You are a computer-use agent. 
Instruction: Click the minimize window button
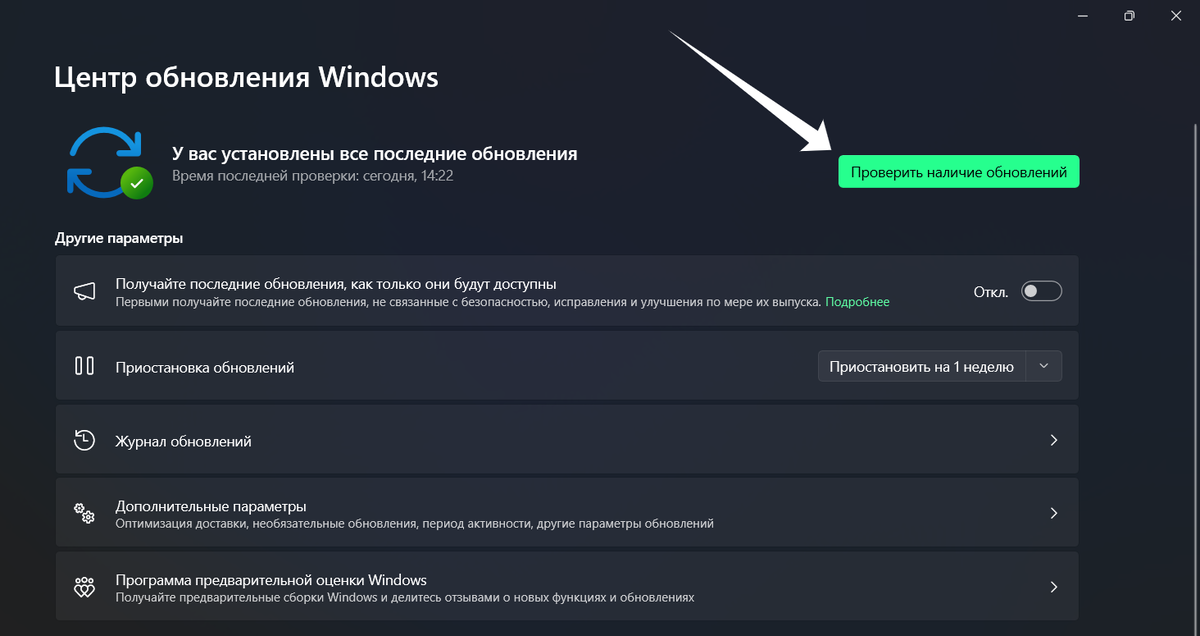1082,15
